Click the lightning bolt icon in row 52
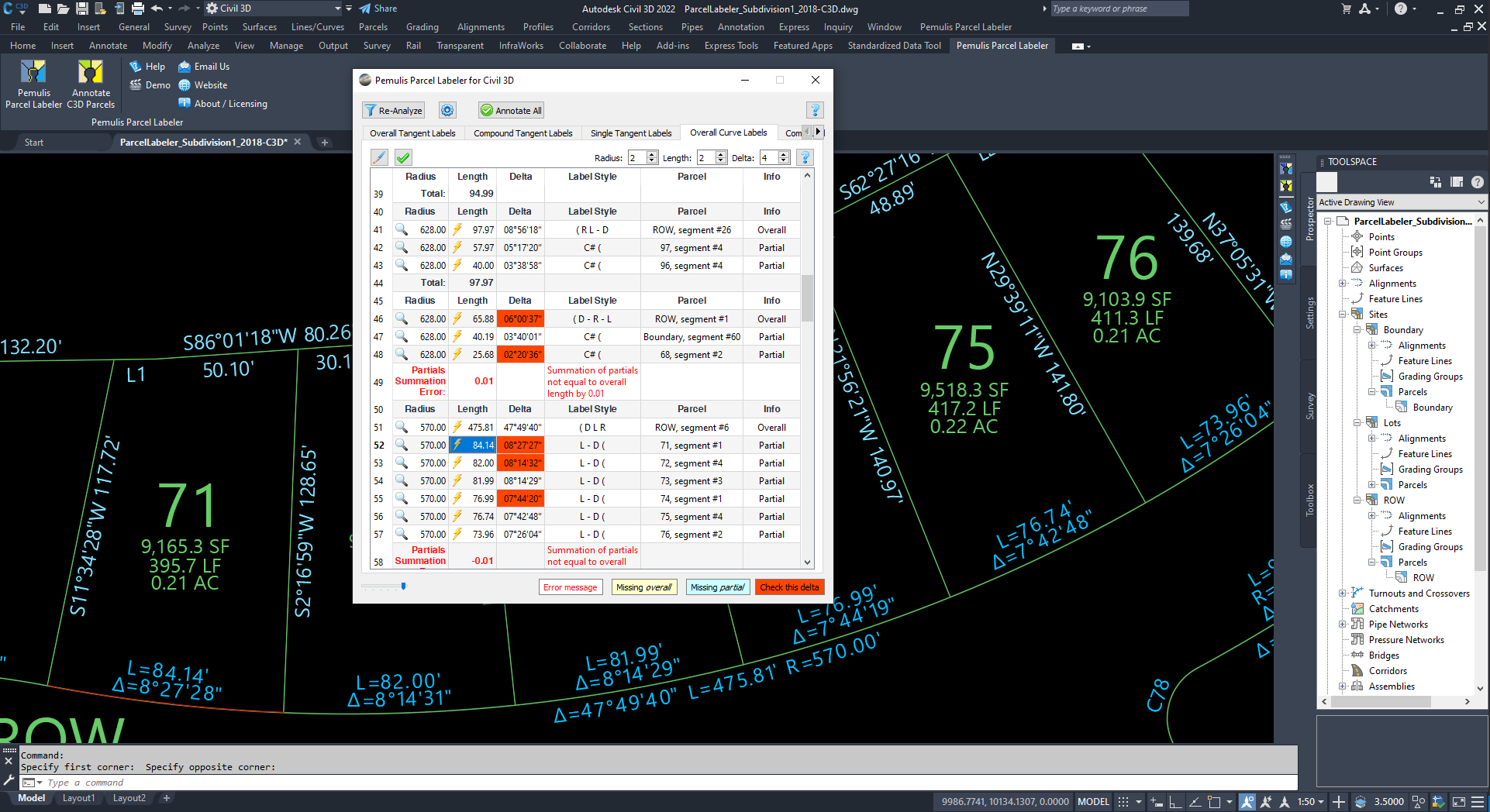Image resolution: width=1490 pixels, height=812 pixels. coord(457,445)
